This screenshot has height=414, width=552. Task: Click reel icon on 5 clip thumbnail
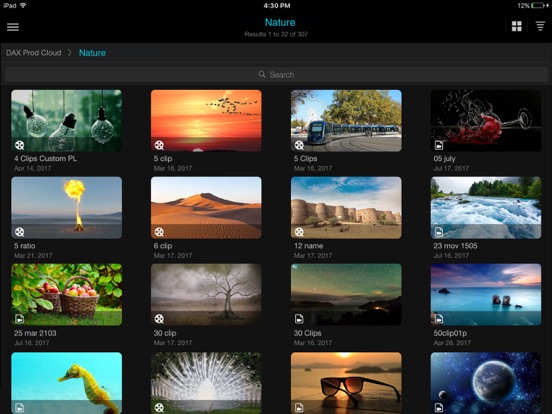[x=159, y=145]
